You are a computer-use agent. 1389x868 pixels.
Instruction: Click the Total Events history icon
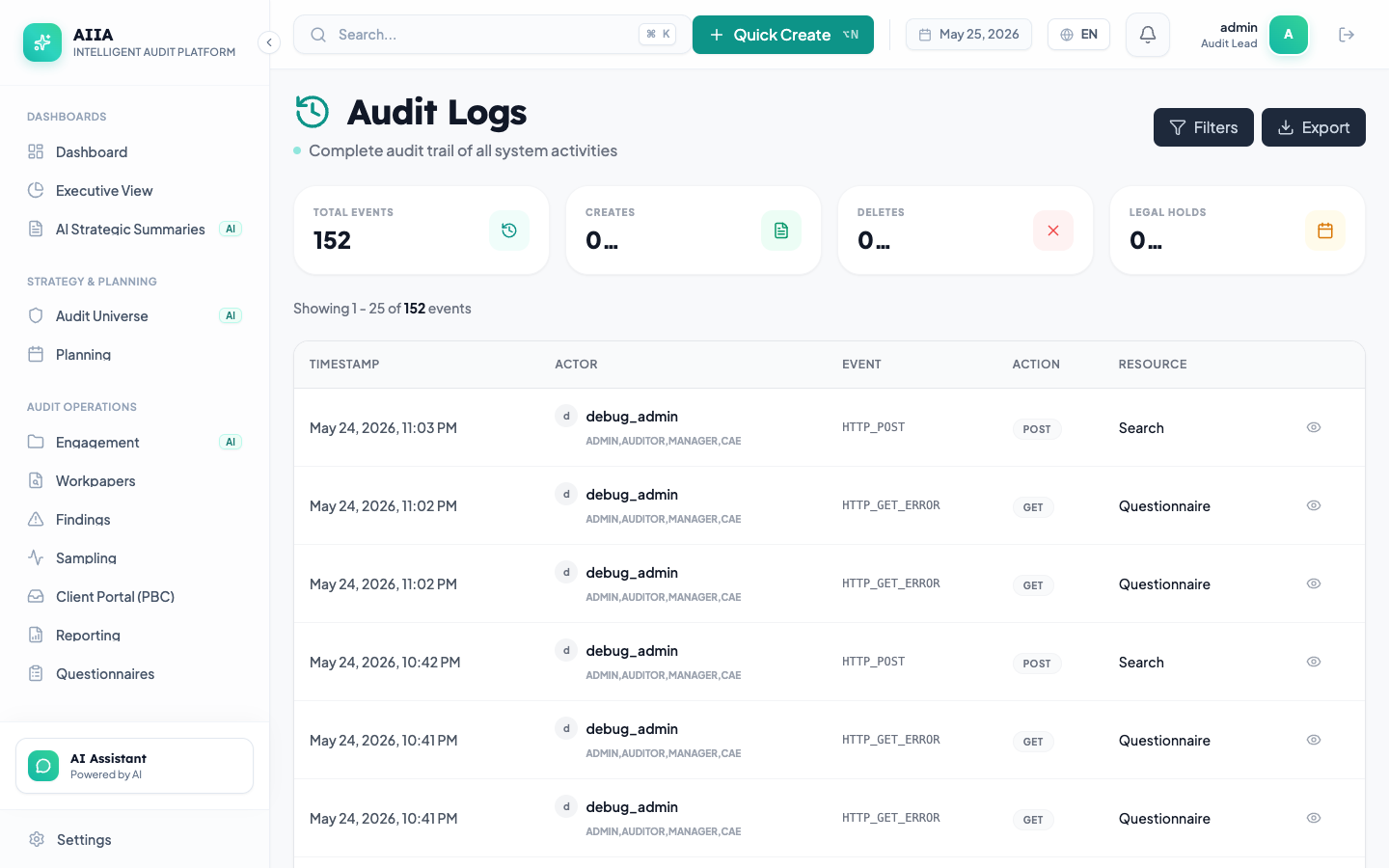pos(509,231)
